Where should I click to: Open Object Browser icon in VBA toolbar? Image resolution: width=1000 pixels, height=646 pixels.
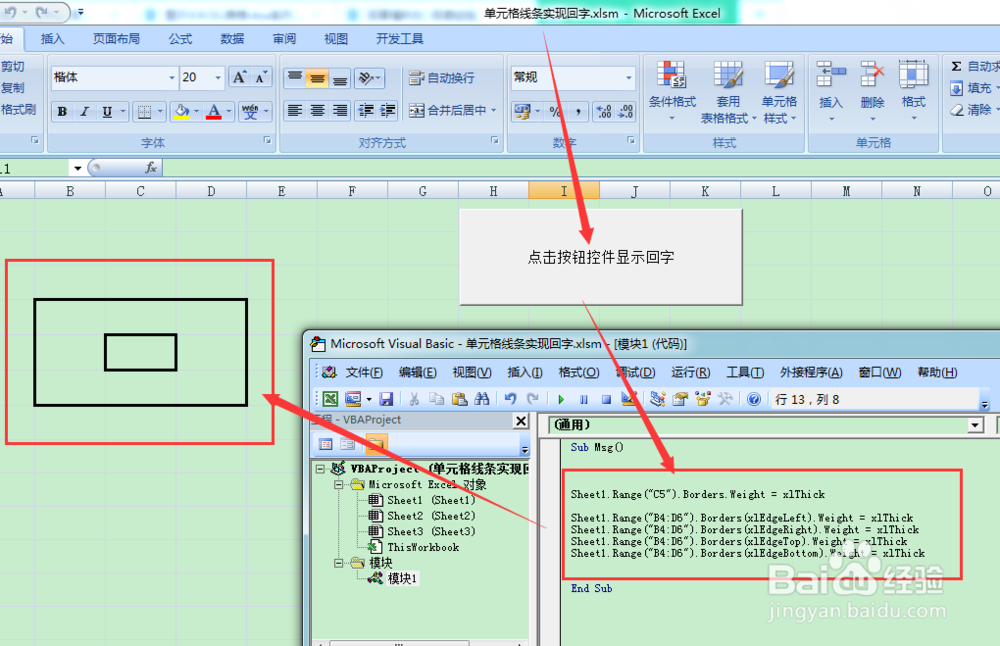tap(703, 399)
